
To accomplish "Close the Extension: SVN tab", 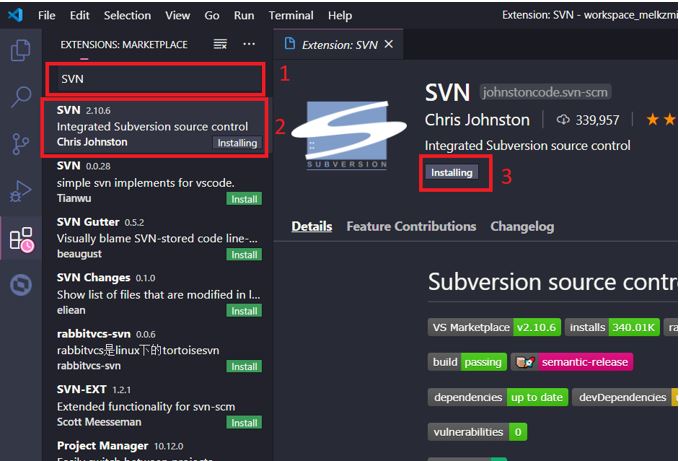I will point(389,44).
